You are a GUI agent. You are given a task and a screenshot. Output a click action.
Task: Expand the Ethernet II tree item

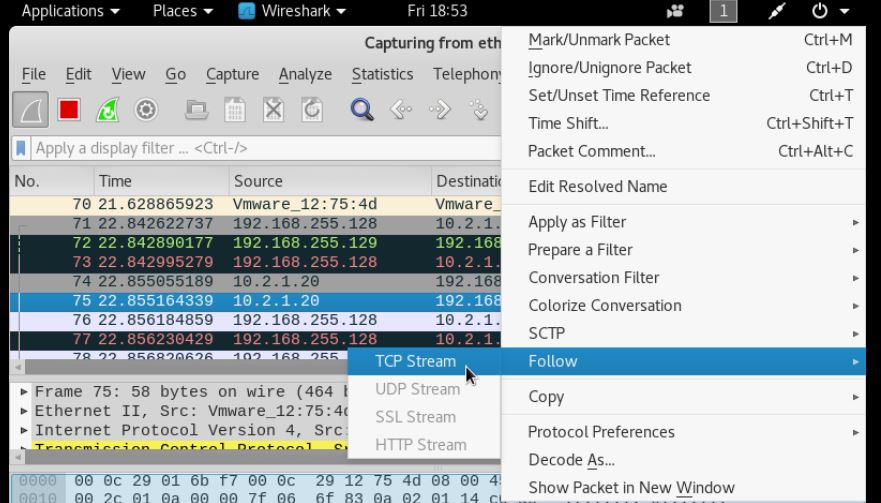[24, 411]
